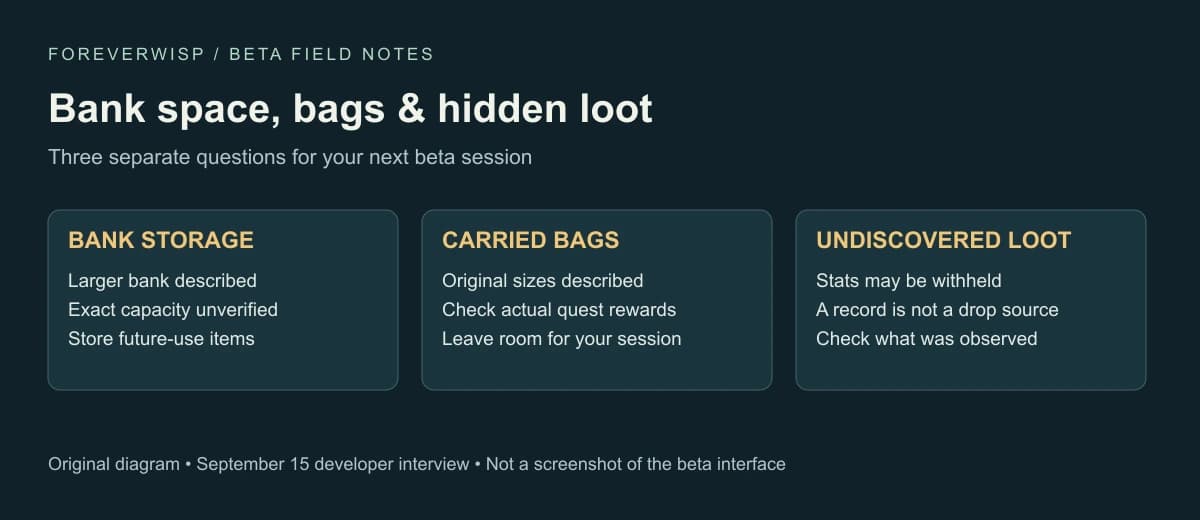
Task: Click 'Not a screenshot of the beta interface' note
Action: point(636,464)
